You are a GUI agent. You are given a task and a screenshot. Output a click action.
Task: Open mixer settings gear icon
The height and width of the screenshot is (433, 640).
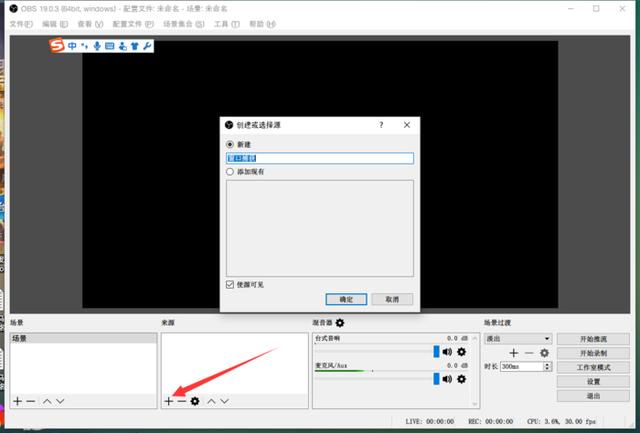click(x=340, y=323)
